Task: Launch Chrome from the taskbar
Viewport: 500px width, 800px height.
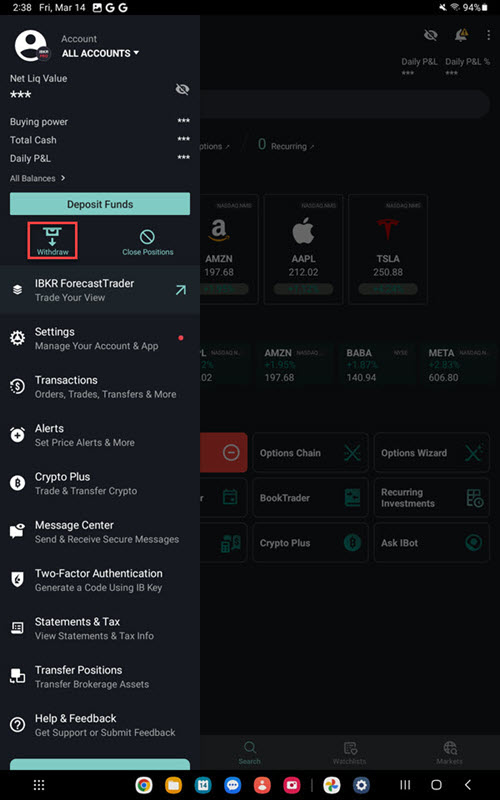Action: (144, 785)
